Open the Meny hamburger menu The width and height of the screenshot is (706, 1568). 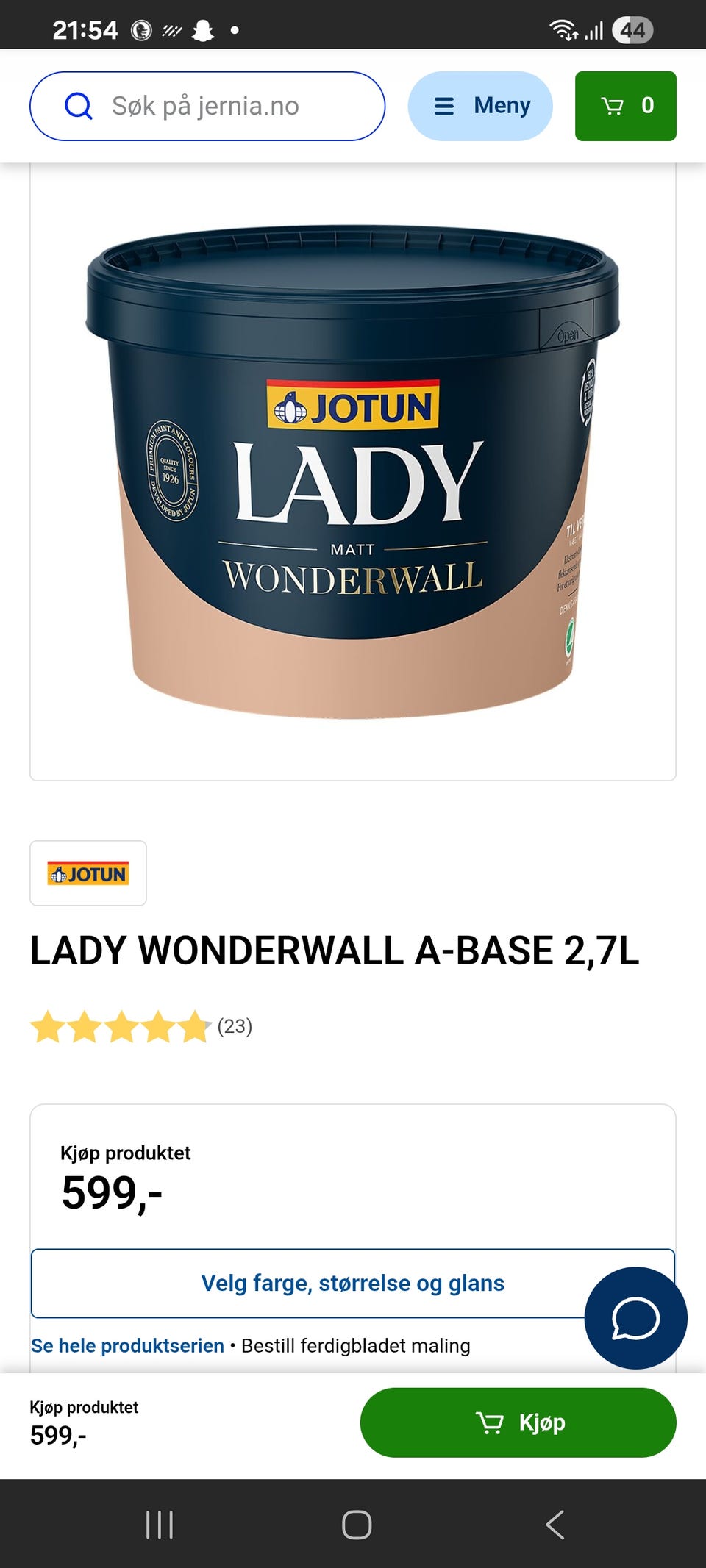(480, 106)
